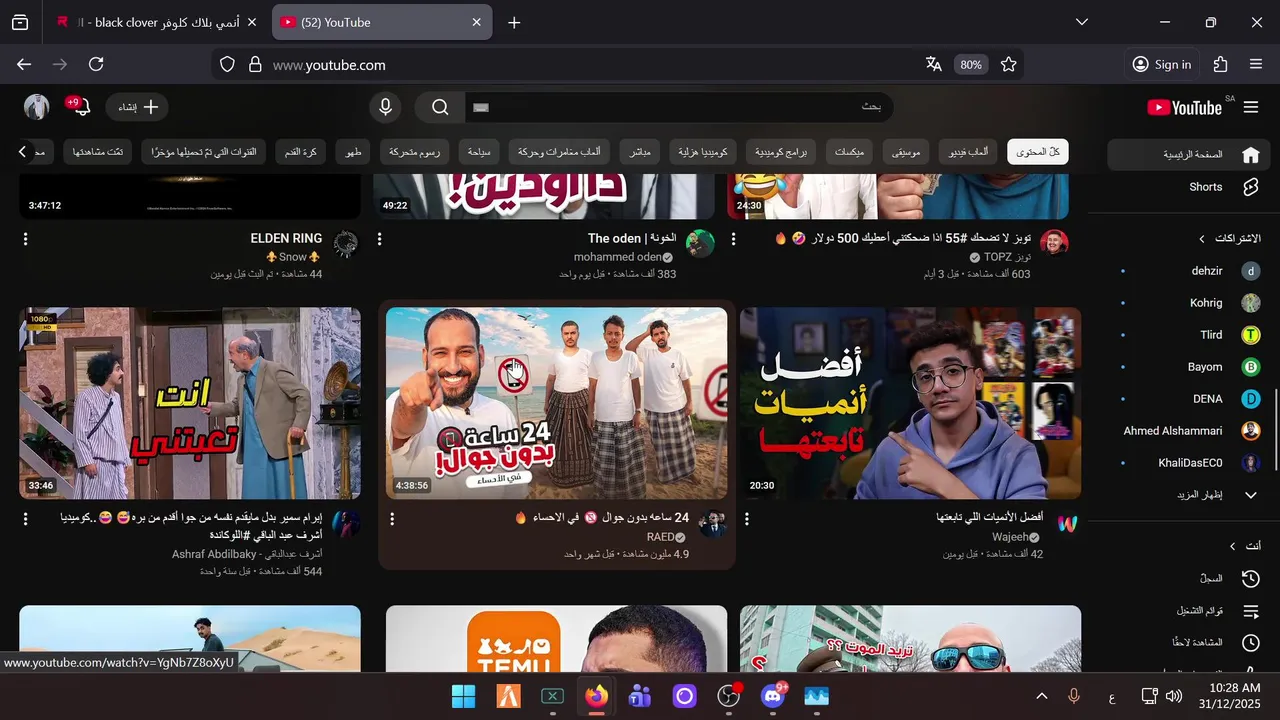Open options menu for The oden video
Image resolution: width=1280 pixels, height=720 pixels.
click(379, 239)
